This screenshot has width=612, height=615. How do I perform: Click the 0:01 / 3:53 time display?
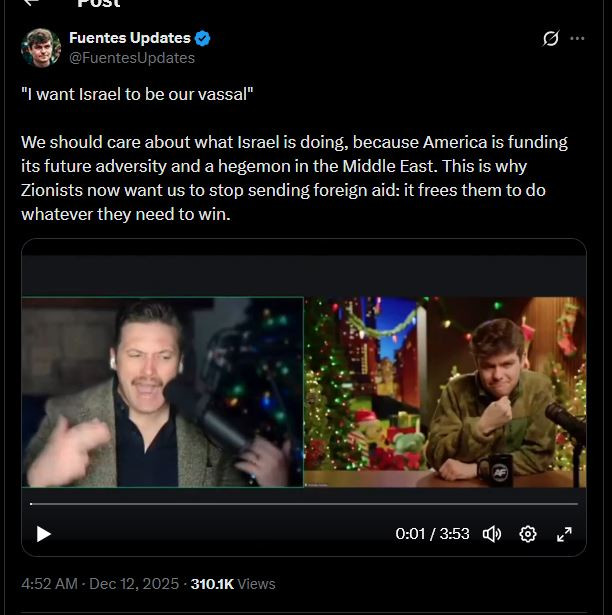[x=432, y=534]
